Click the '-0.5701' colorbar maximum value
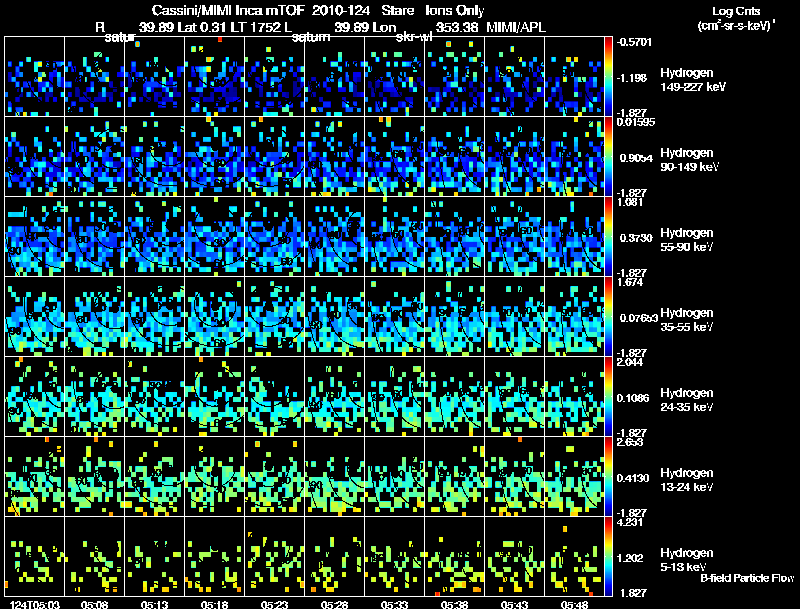The height and width of the screenshot is (609, 800). (634, 42)
